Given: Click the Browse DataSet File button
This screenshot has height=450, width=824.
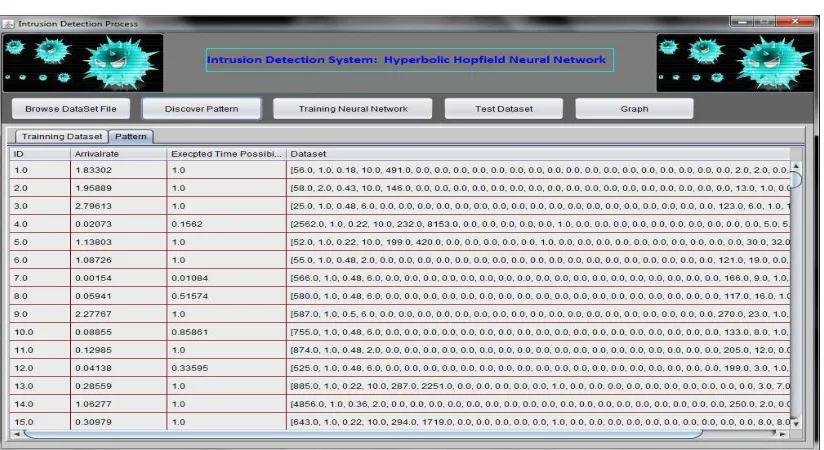Looking at the screenshot, I should [x=71, y=109].
